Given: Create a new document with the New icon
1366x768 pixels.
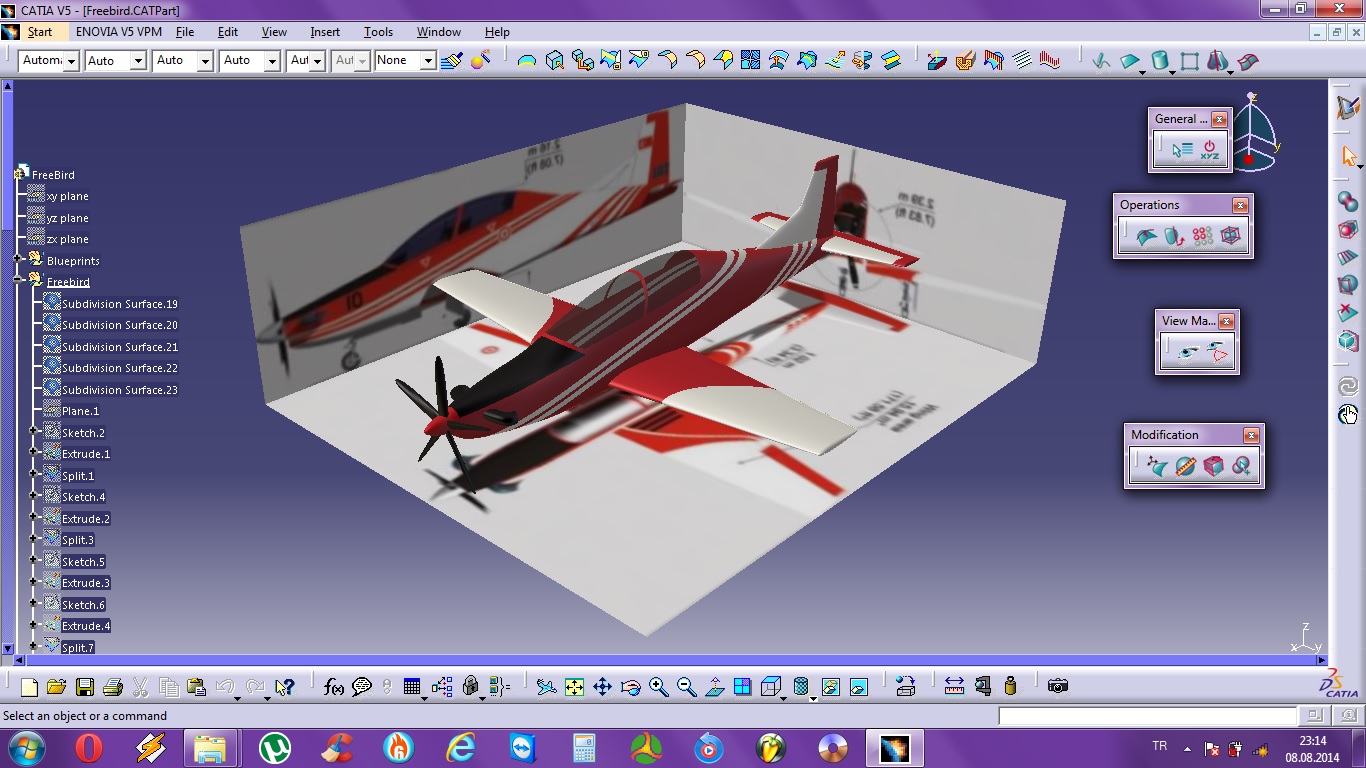Looking at the screenshot, I should point(29,687).
